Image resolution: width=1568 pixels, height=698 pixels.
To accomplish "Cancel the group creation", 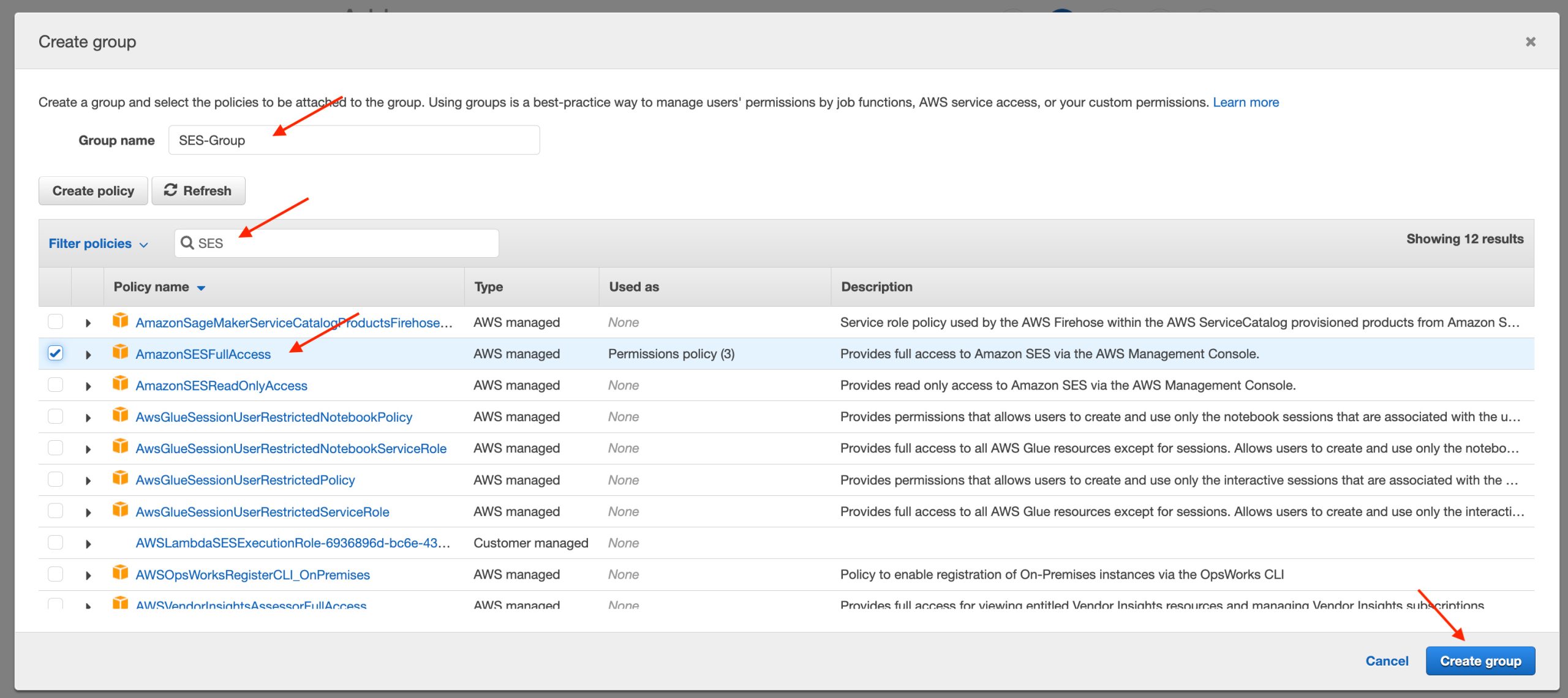I will 1387,661.
